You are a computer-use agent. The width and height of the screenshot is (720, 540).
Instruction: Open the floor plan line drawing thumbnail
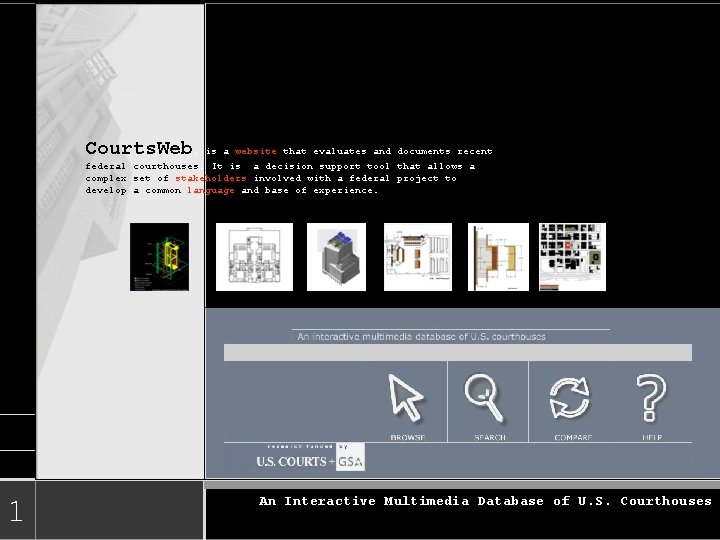coord(254,257)
